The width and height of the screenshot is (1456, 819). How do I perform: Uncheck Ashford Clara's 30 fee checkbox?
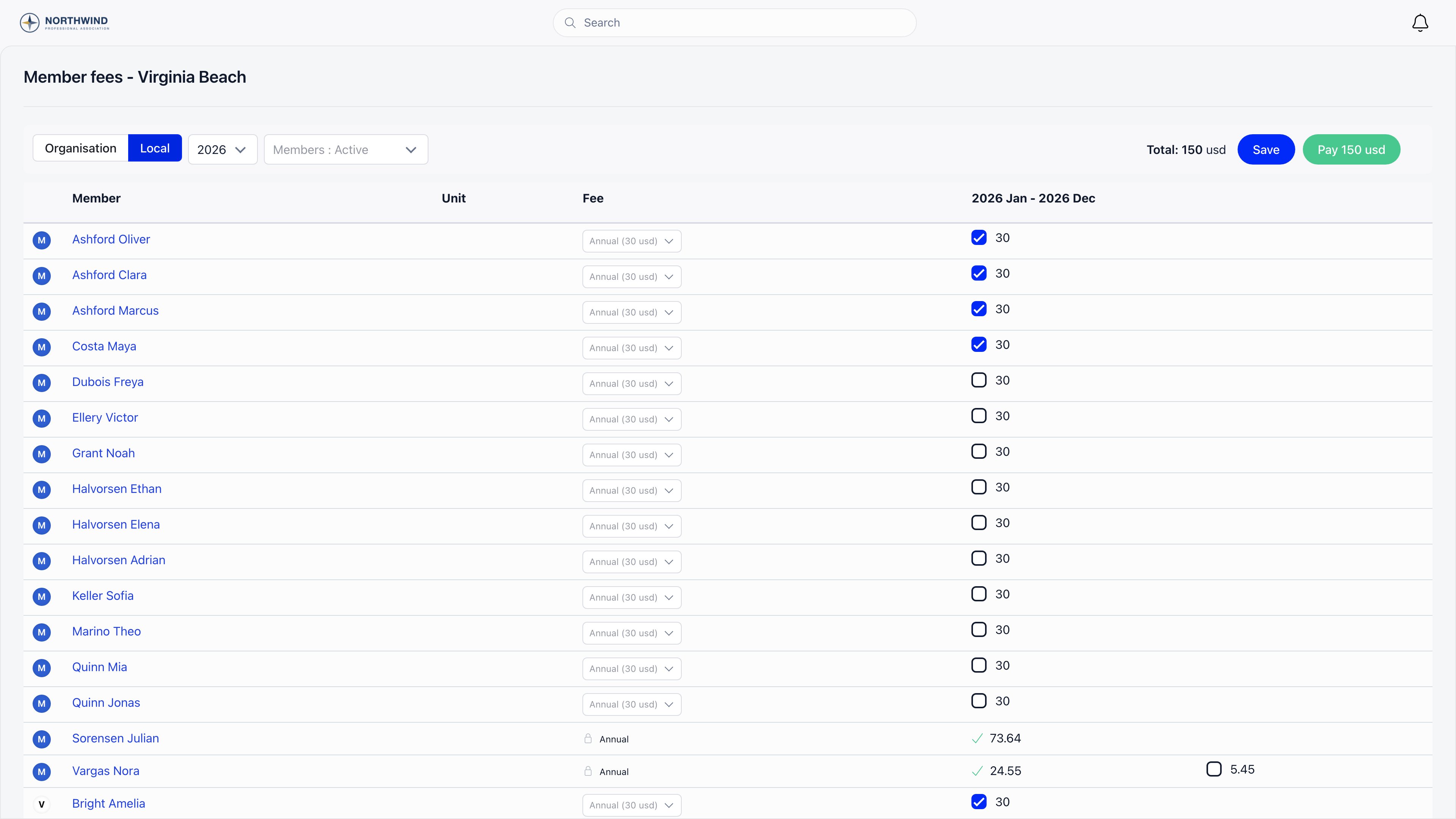[979, 273]
